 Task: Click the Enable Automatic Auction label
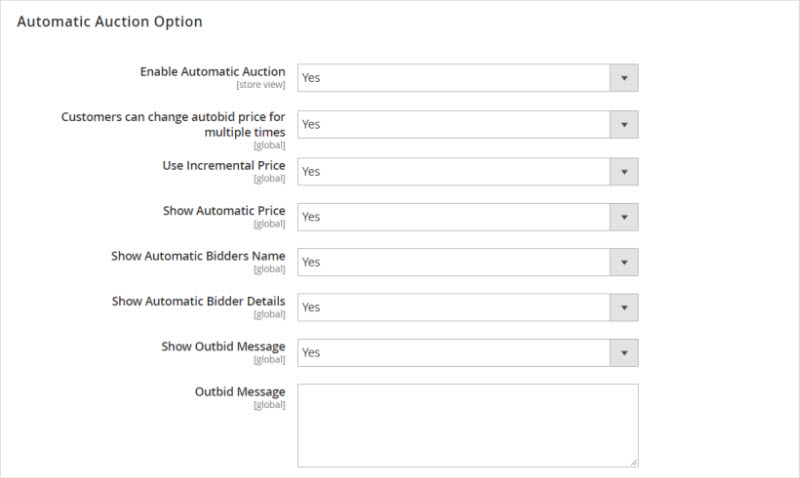pyautogui.click(x=212, y=72)
